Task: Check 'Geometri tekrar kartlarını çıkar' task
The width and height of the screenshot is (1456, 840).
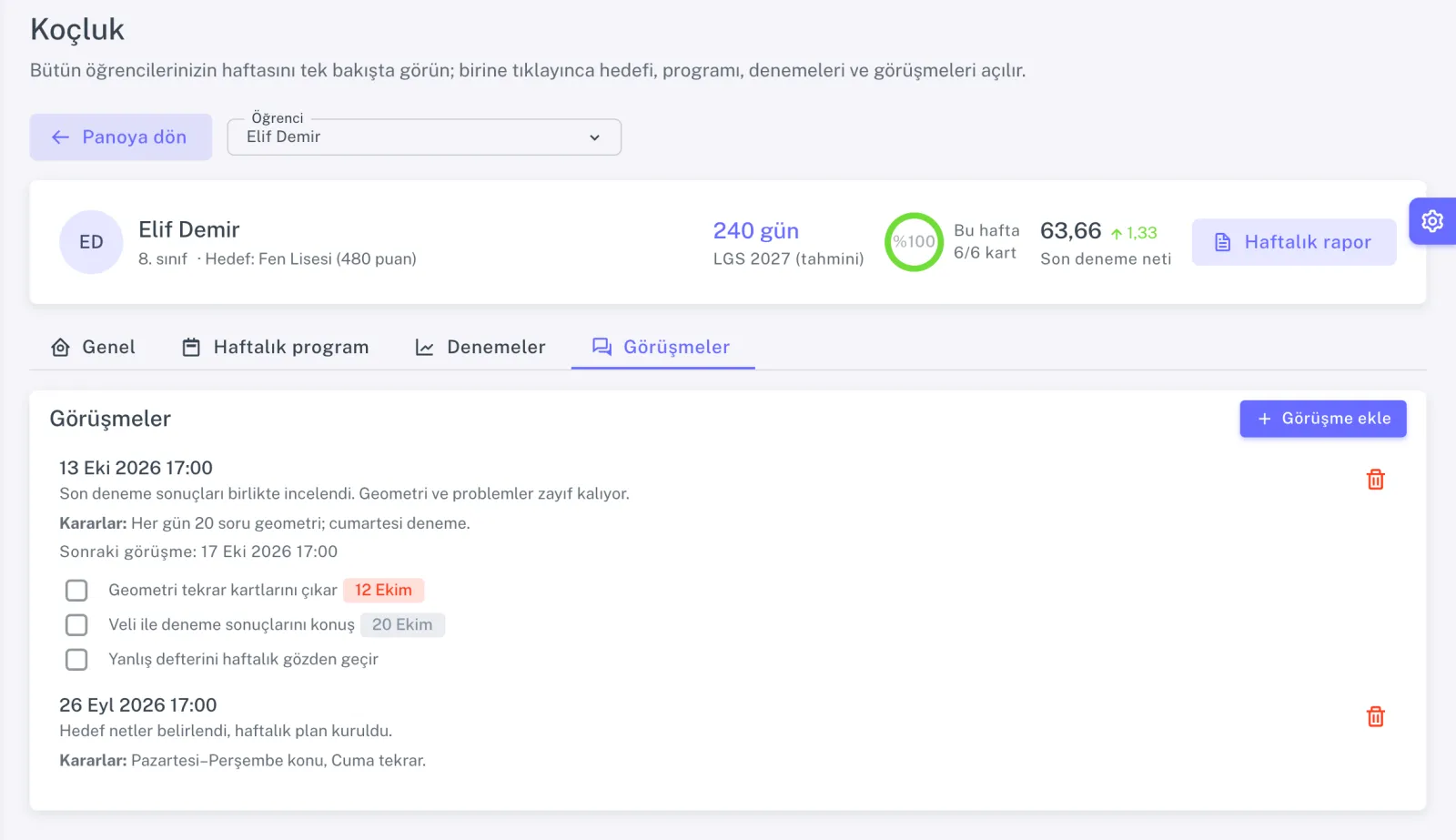Action: 76,591
